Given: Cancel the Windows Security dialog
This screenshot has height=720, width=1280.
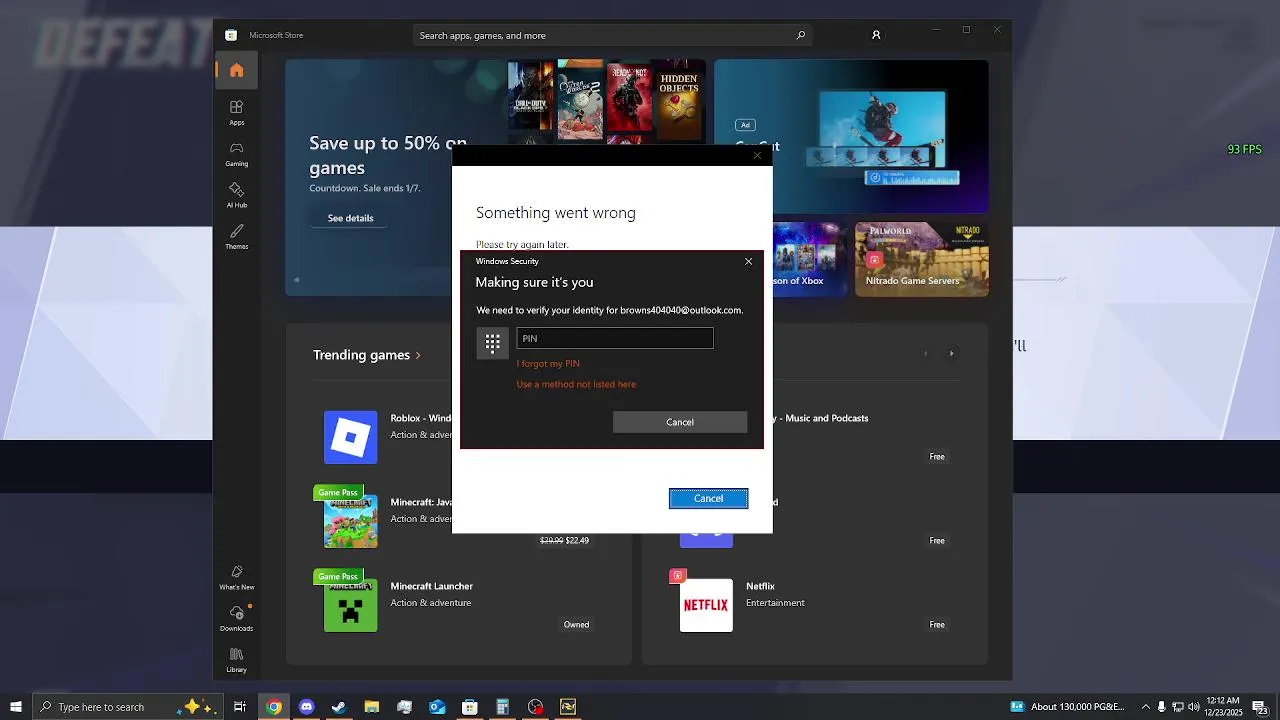Looking at the screenshot, I should point(680,422).
